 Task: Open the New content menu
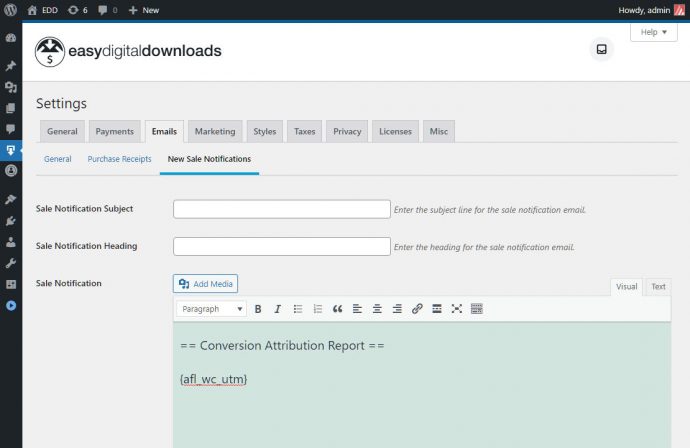coord(143,10)
